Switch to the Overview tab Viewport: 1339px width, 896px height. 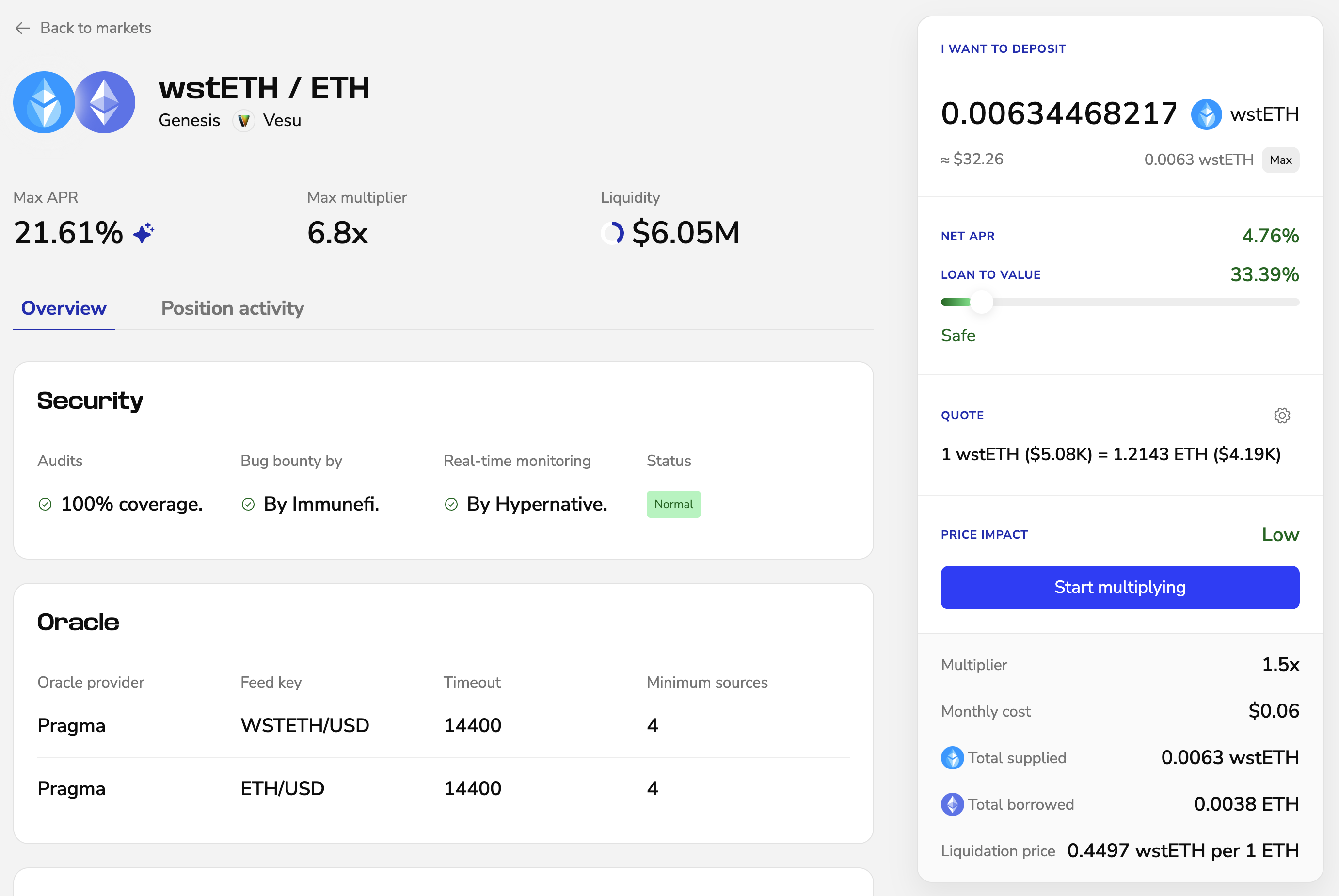(64, 308)
